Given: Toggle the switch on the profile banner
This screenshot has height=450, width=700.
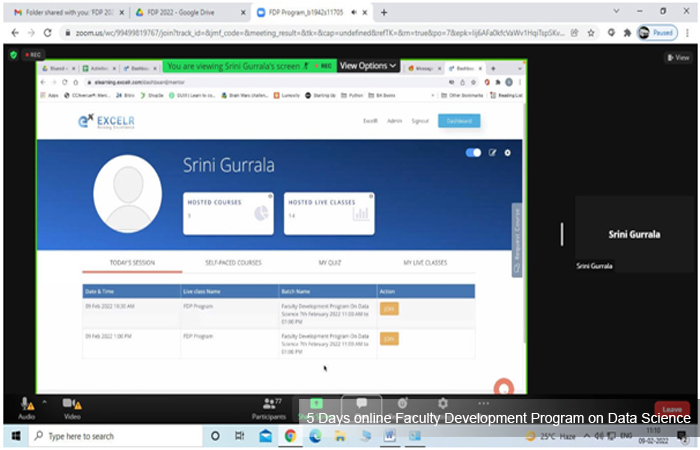Looking at the screenshot, I should pos(473,153).
